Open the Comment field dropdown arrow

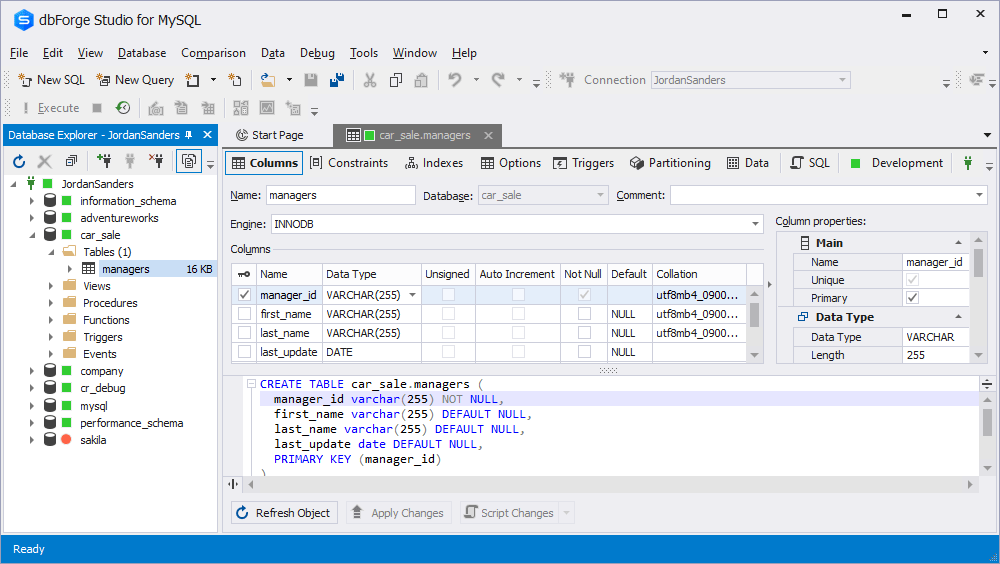click(980, 195)
